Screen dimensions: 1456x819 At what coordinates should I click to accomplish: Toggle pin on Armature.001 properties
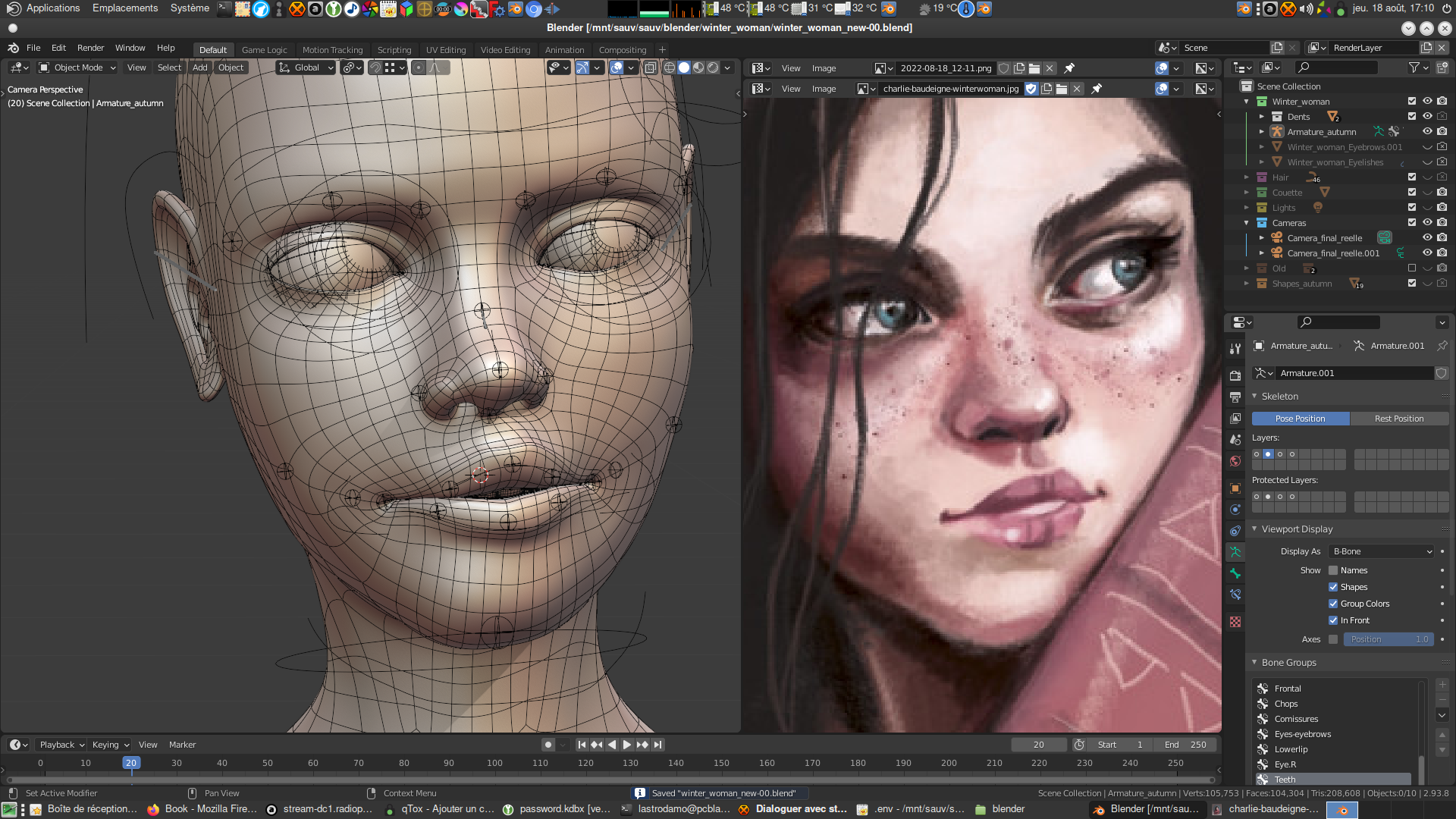1442,346
